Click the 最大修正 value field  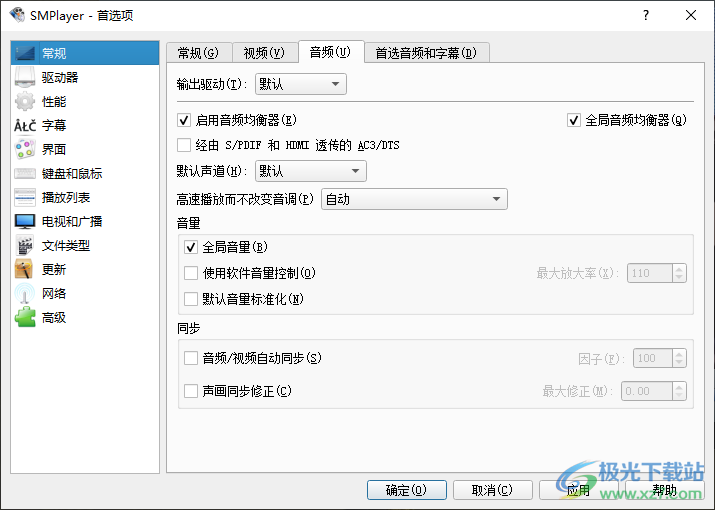(x=646, y=391)
